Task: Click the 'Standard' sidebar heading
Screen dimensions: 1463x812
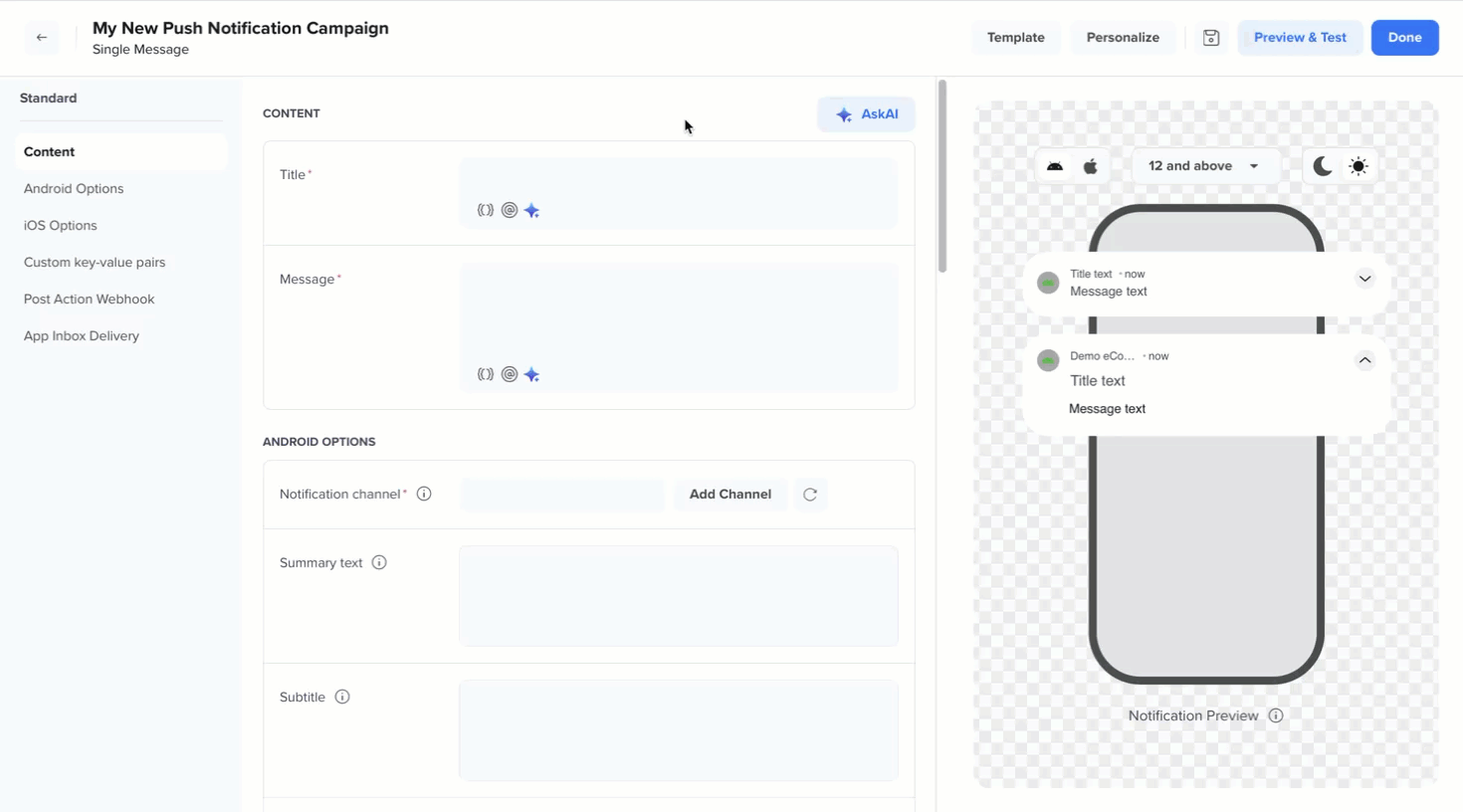Action: click(x=49, y=99)
